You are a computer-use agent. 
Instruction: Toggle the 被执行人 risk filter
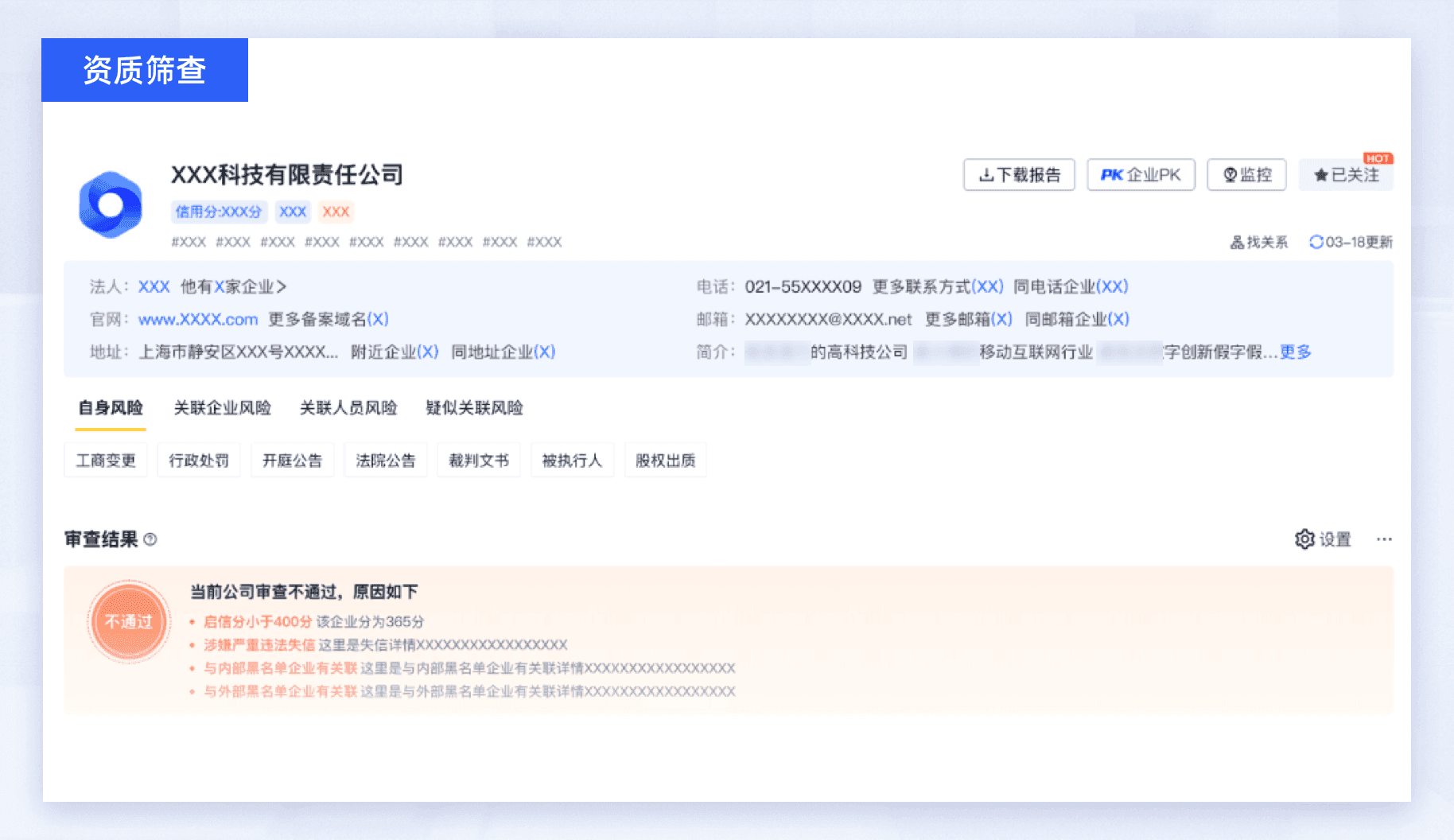coord(572,460)
